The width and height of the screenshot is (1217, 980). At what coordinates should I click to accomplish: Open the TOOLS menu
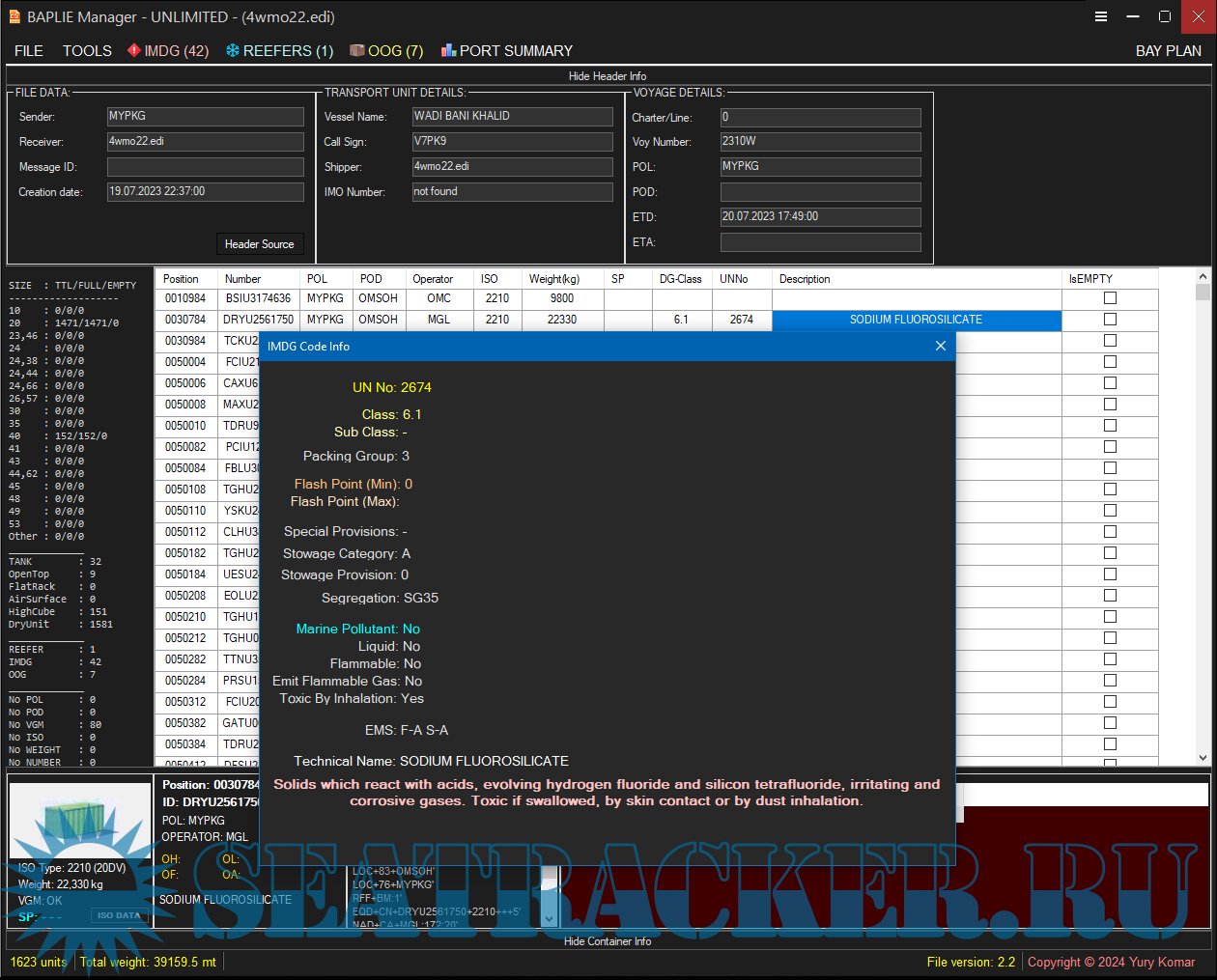(x=87, y=51)
